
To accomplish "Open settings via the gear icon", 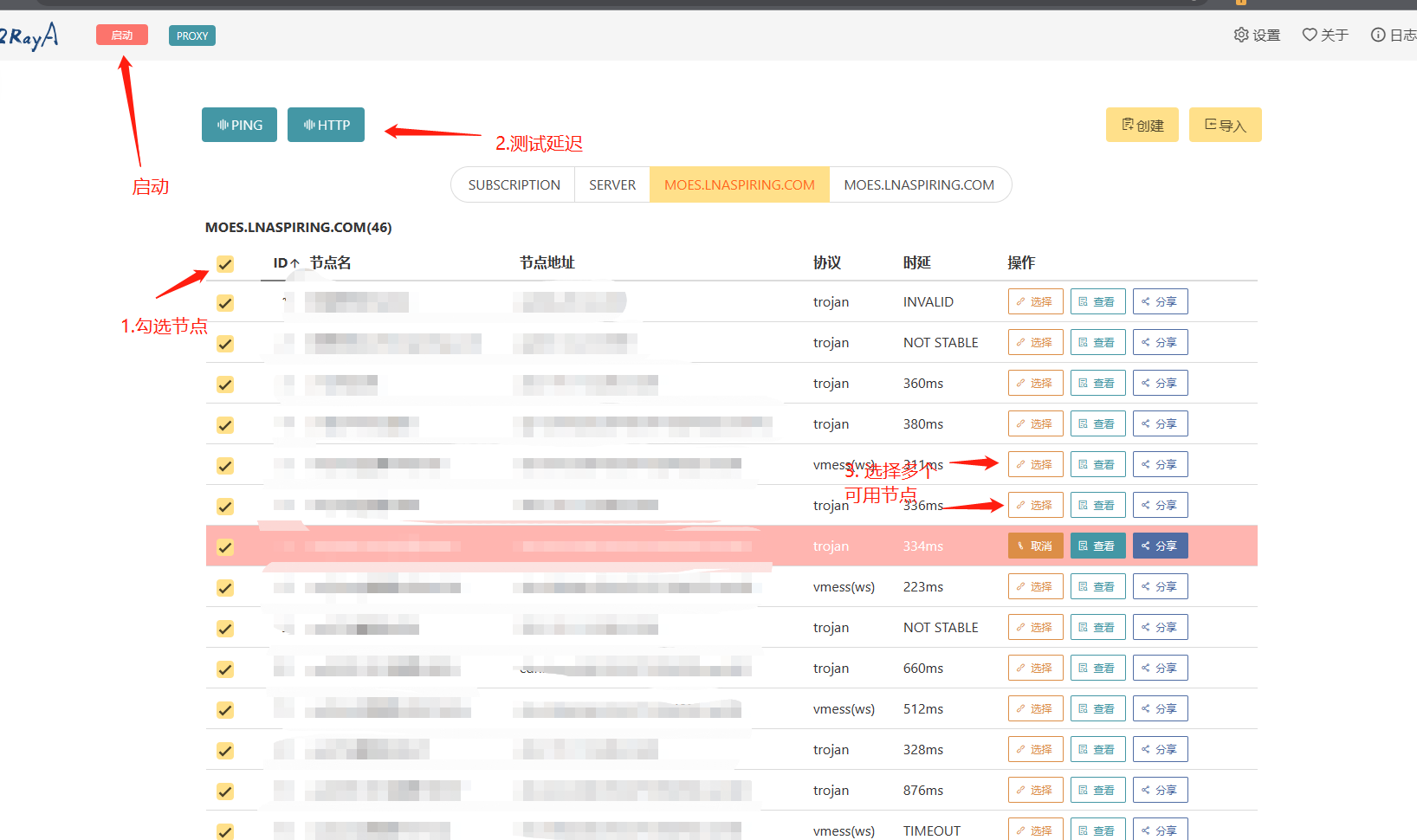I will (x=1241, y=35).
